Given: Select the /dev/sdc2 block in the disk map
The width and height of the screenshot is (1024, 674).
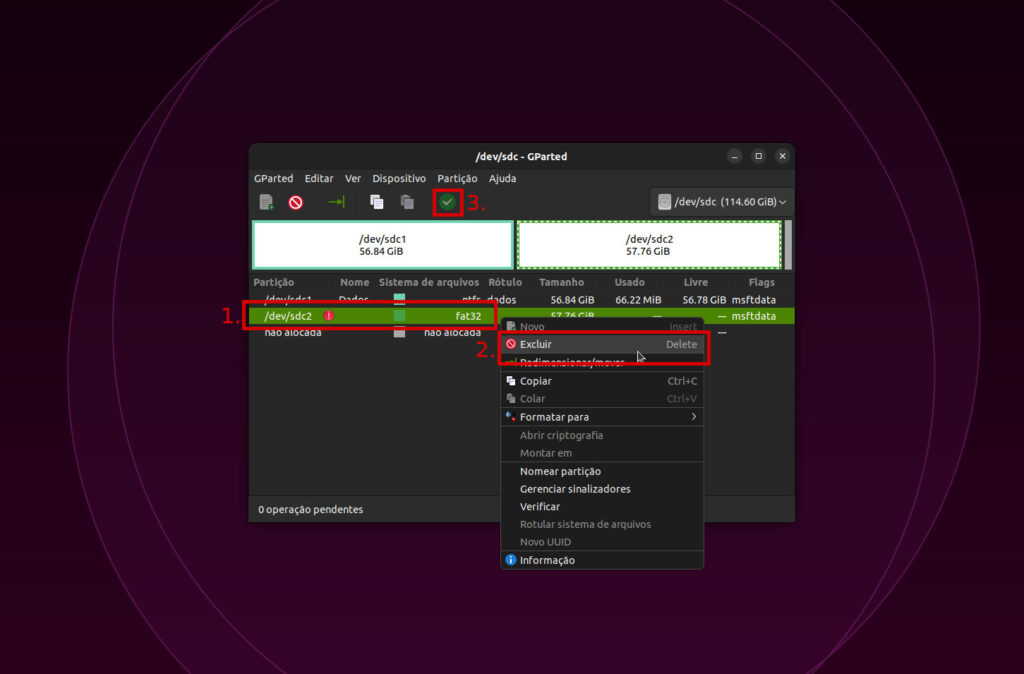Looking at the screenshot, I should coord(649,245).
